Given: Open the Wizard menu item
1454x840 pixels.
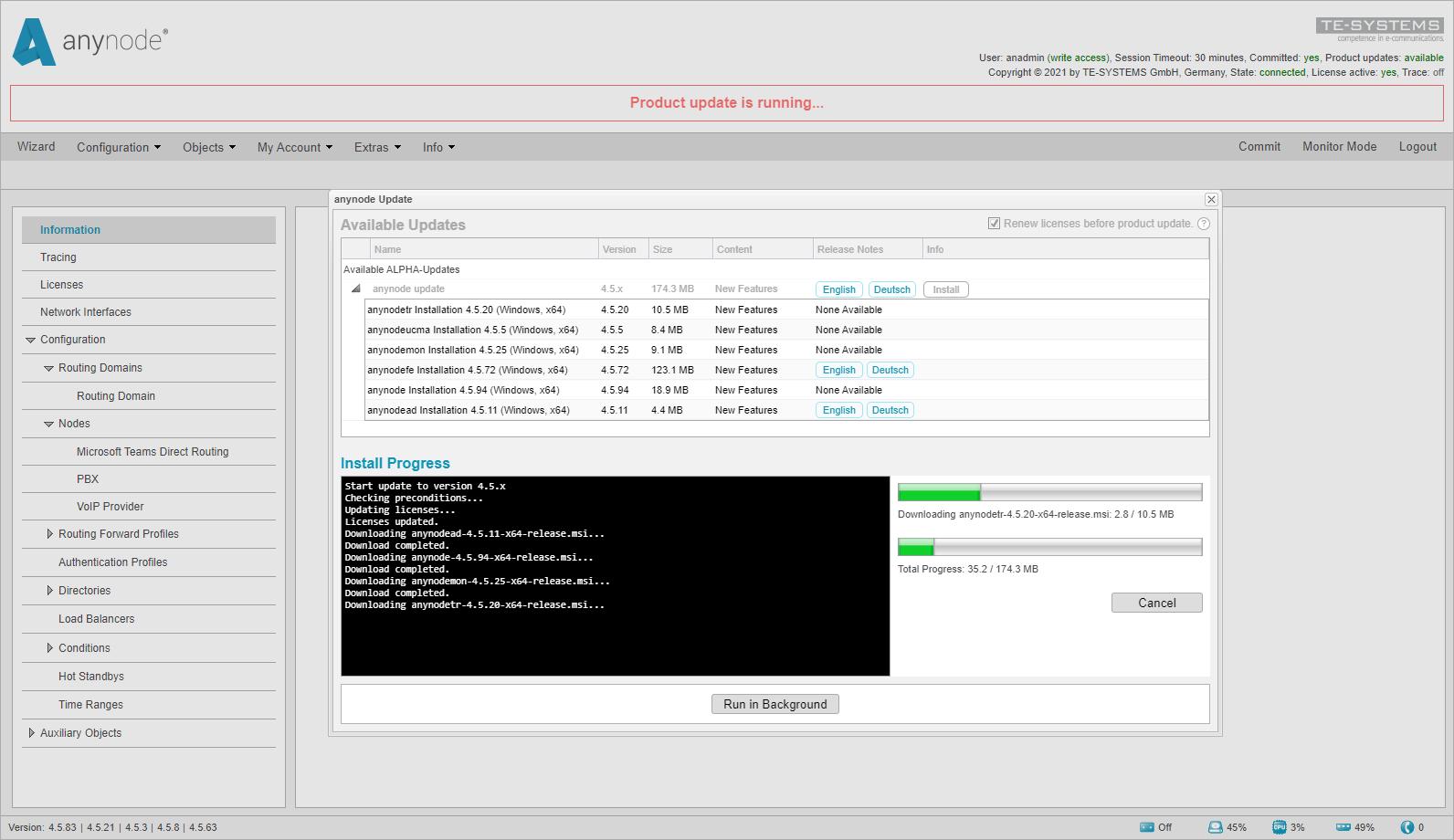Looking at the screenshot, I should (x=36, y=147).
